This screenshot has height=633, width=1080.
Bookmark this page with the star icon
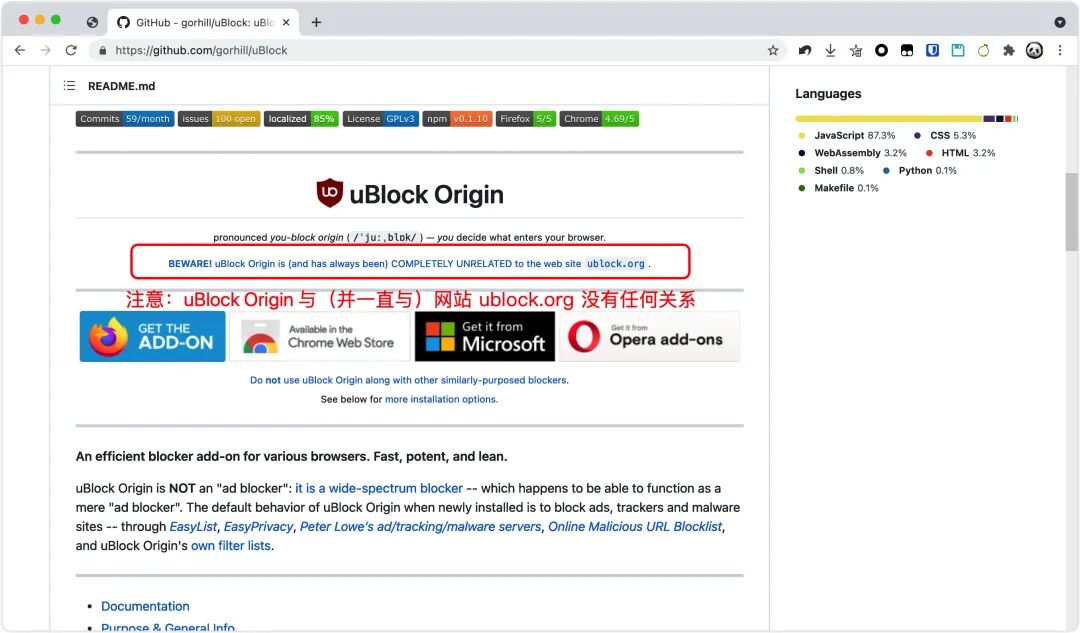click(x=773, y=50)
